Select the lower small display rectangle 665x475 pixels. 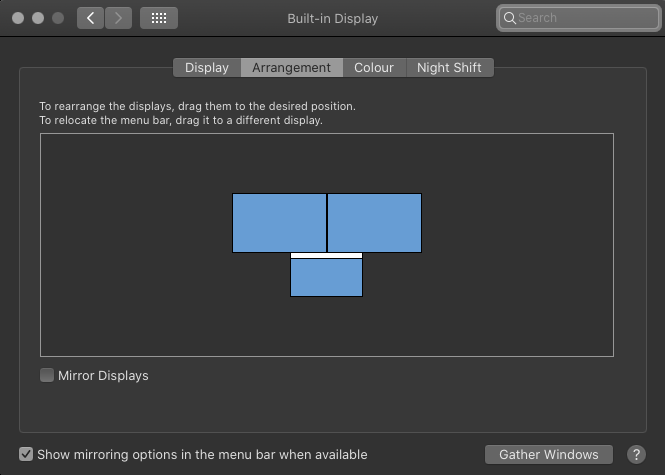326,278
